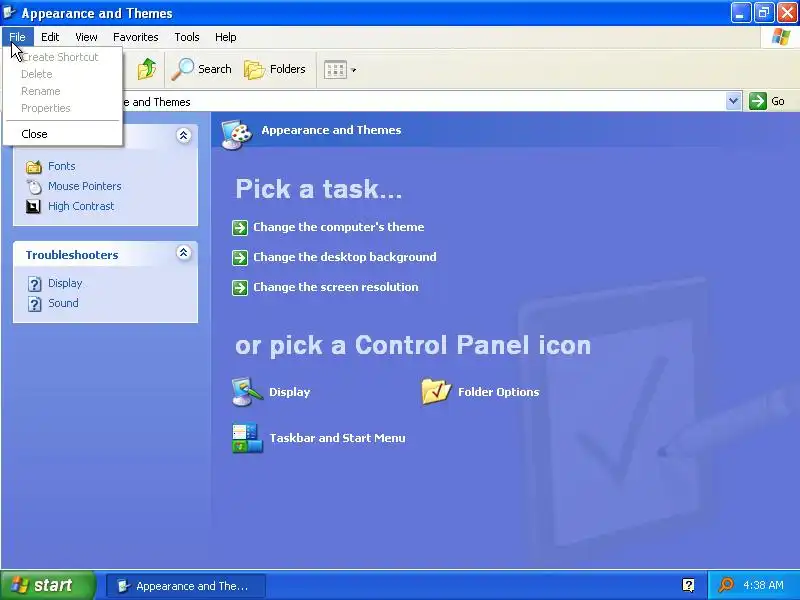Click the question mark tray icon
Viewport: 800px width, 600px height.
pyautogui.click(x=688, y=585)
